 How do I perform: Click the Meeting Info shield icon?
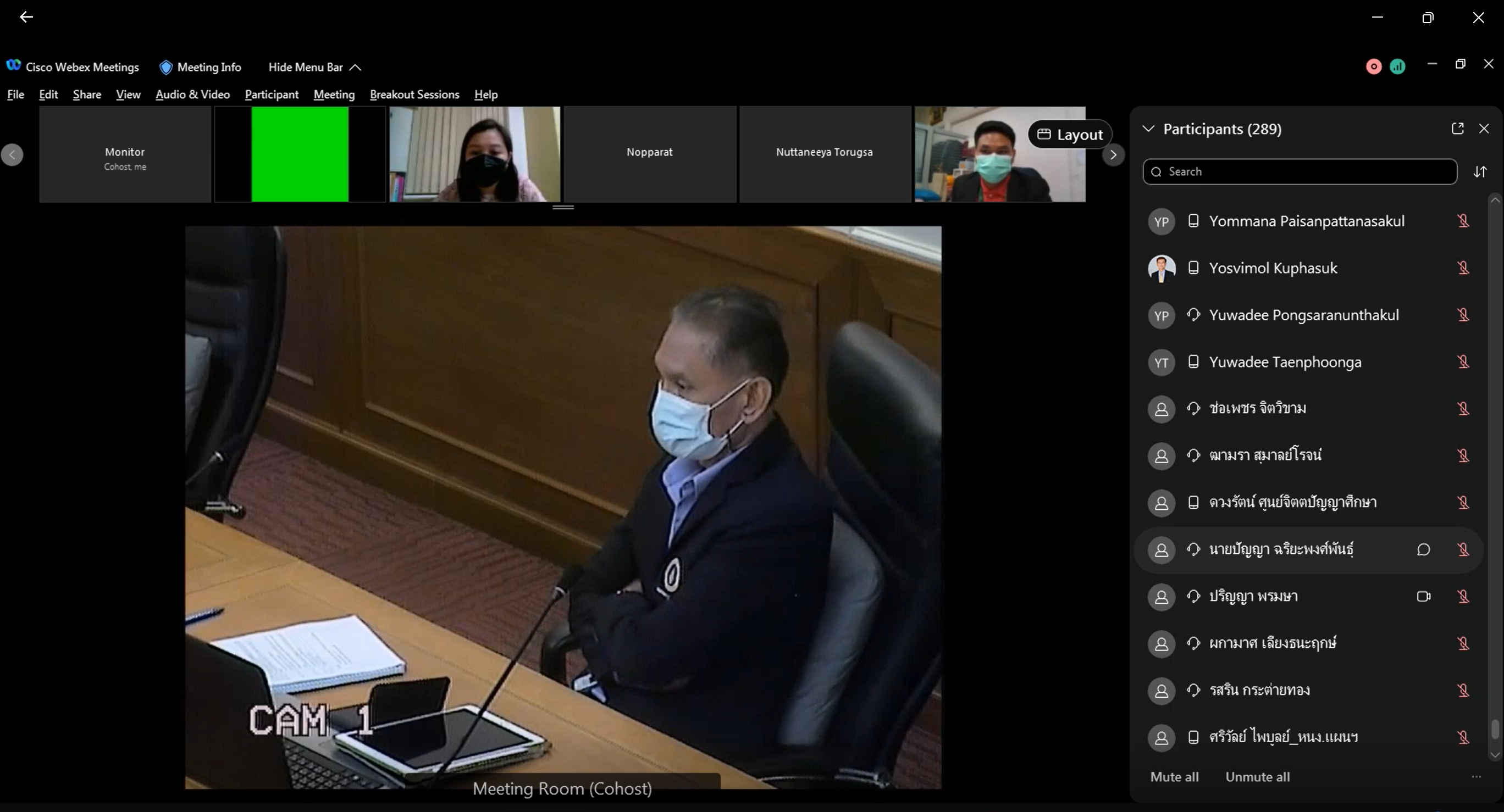tap(166, 68)
